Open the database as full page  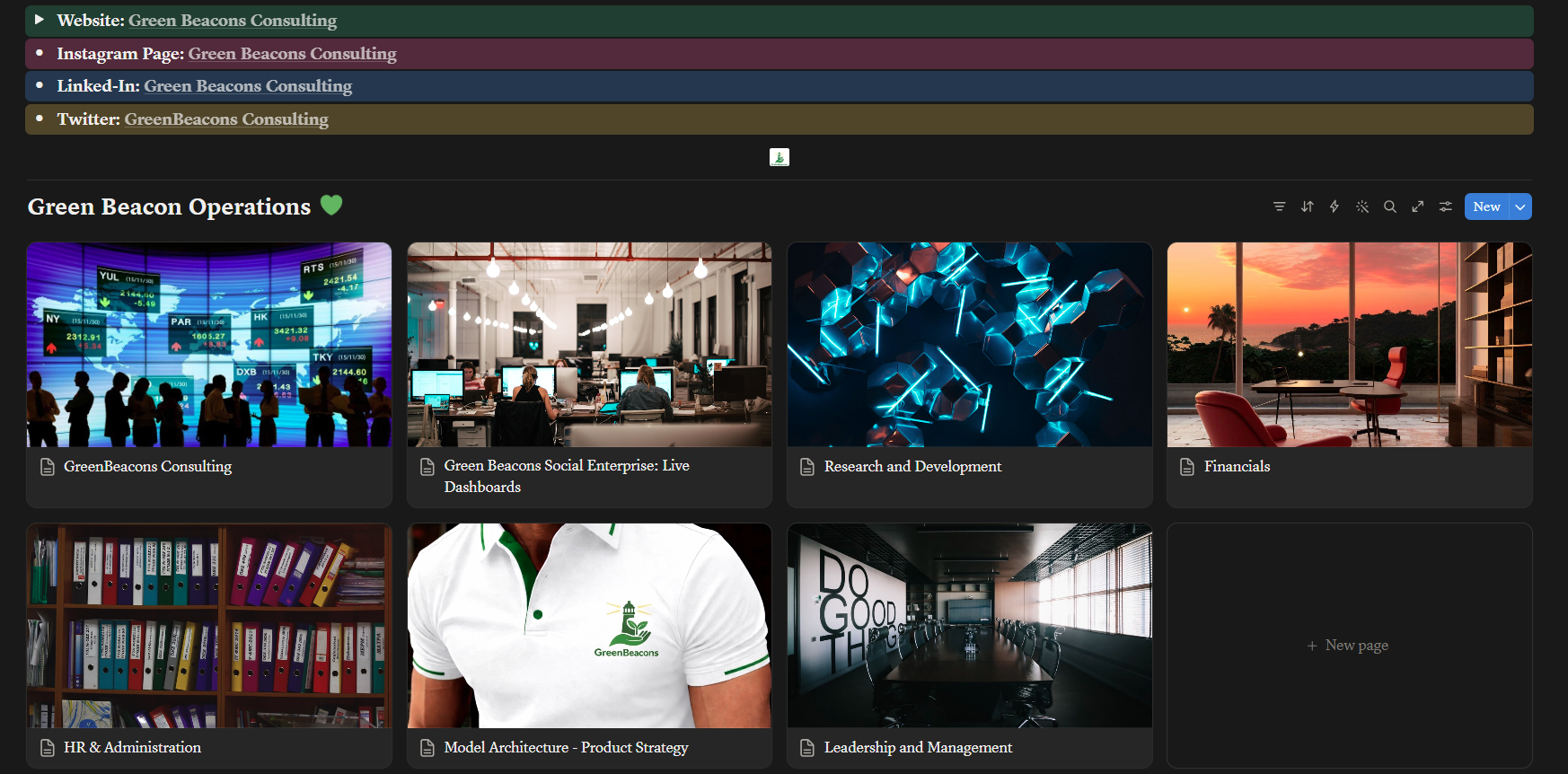pos(1418,207)
